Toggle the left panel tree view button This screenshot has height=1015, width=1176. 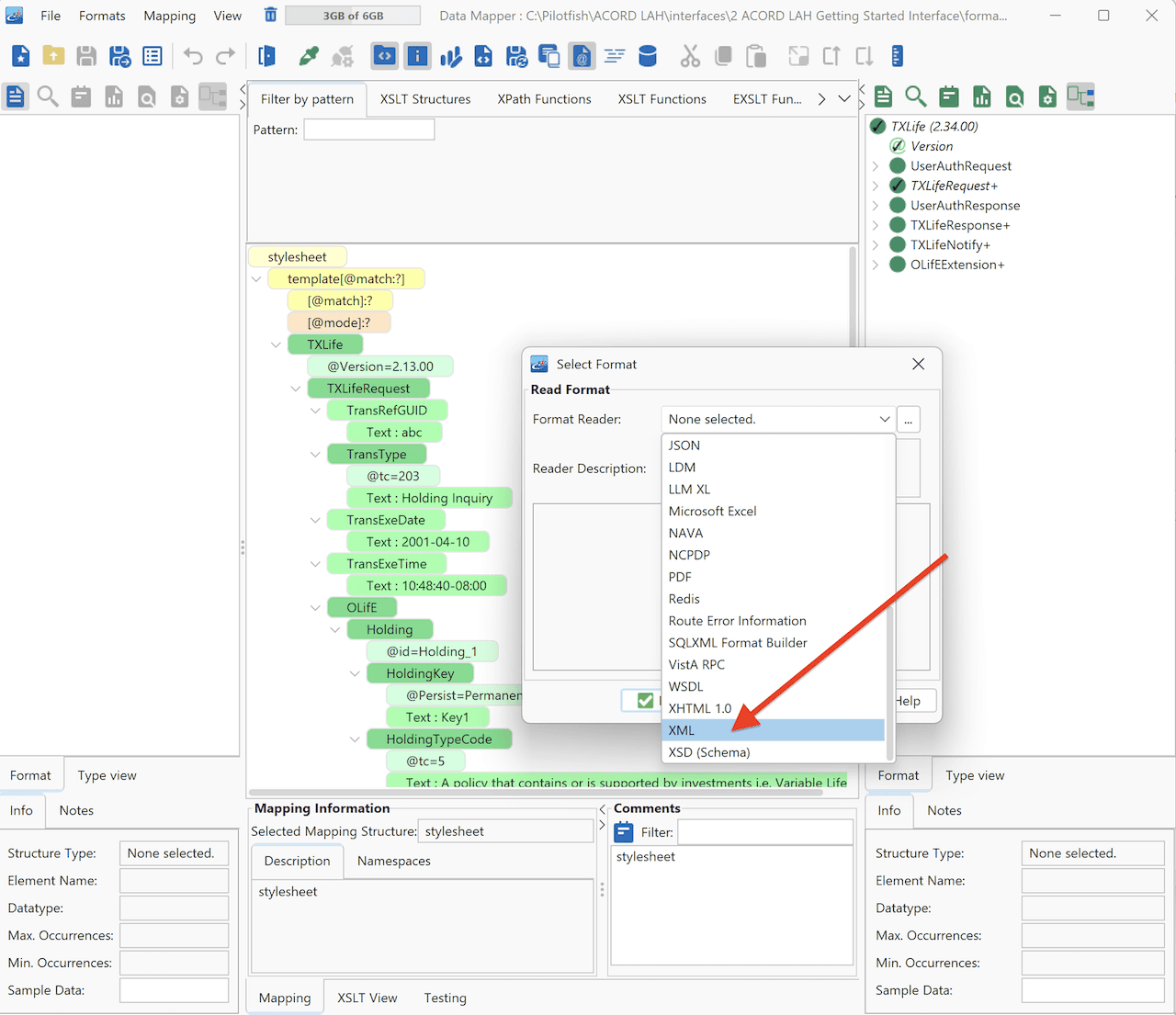tap(212, 96)
